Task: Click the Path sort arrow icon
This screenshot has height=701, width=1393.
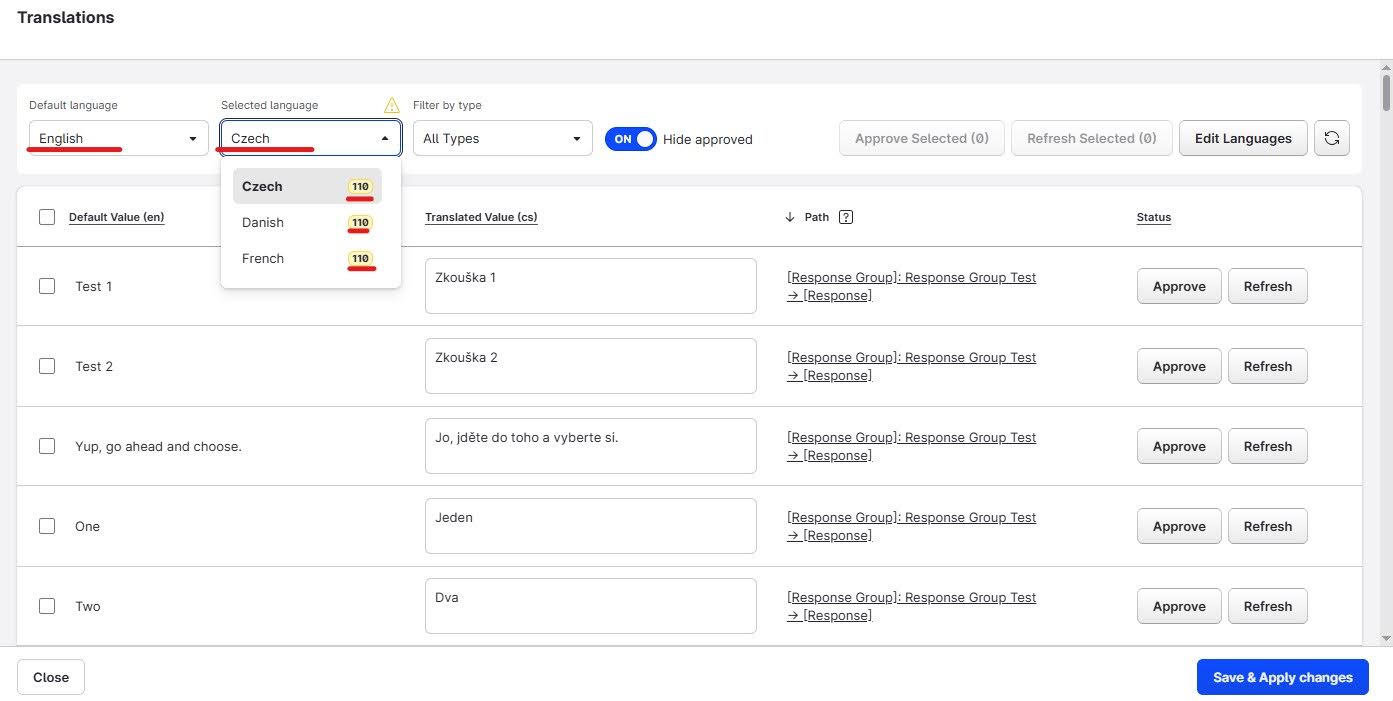Action: tap(790, 217)
